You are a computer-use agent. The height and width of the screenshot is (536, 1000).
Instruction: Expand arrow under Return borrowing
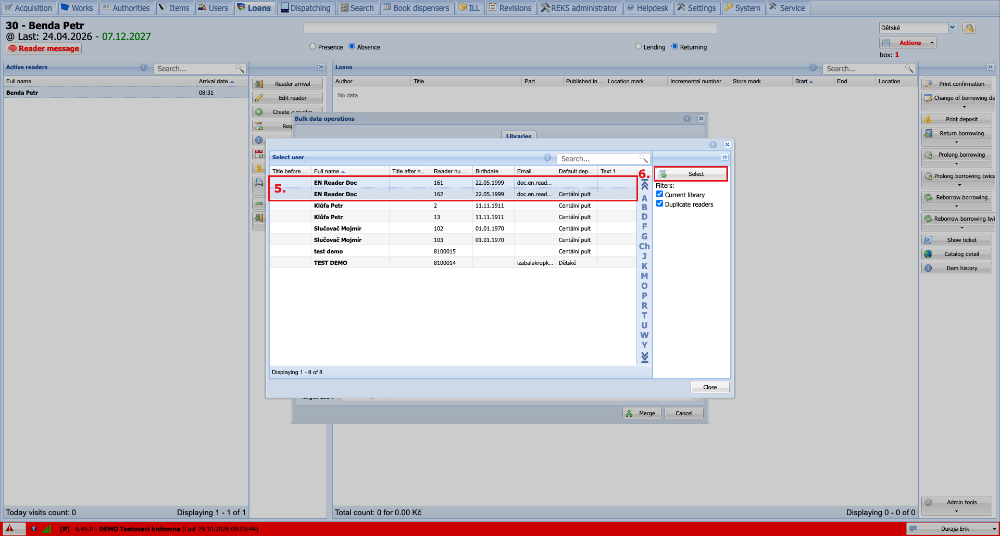(957, 142)
